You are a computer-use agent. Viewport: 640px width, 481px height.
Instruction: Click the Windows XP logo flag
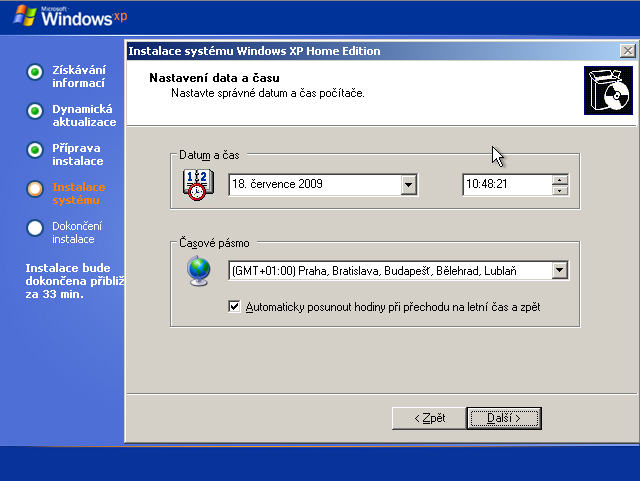click(x=24, y=16)
